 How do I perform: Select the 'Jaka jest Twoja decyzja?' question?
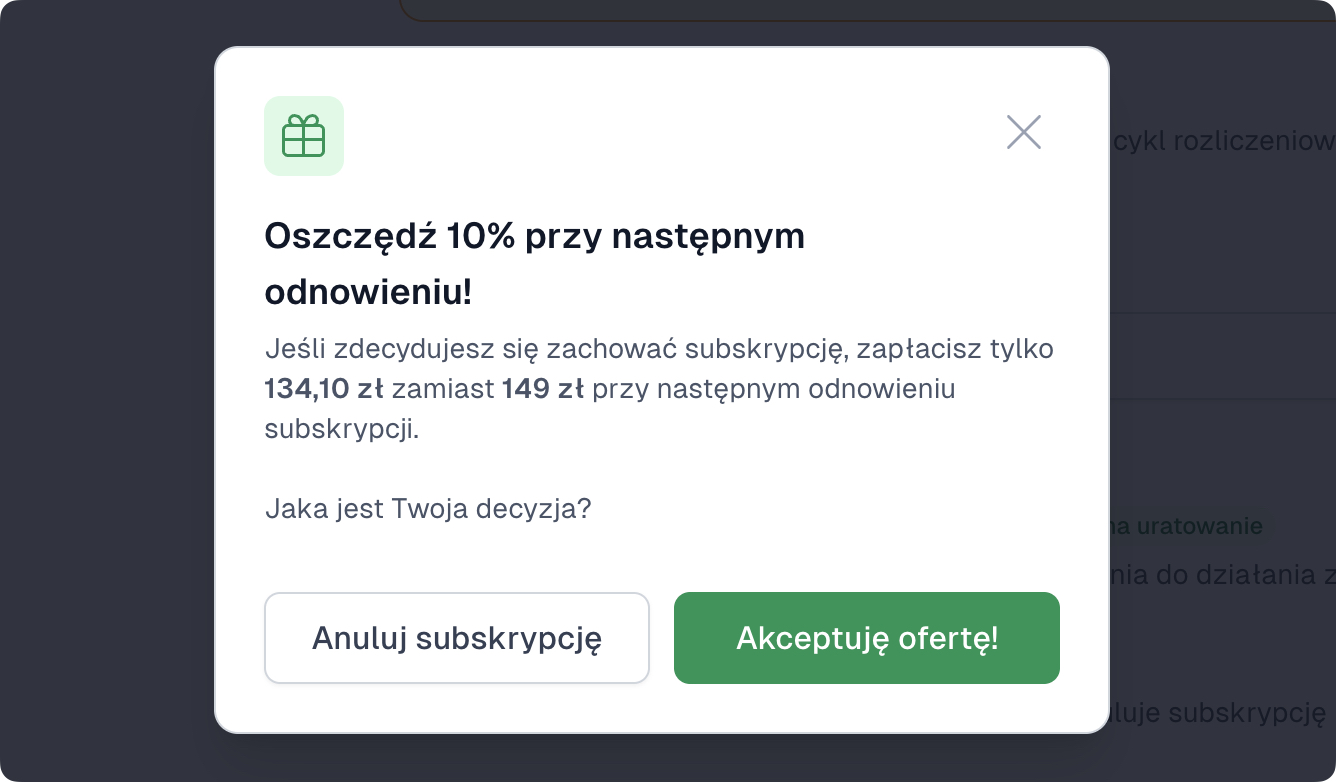click(x=428, y=508)
